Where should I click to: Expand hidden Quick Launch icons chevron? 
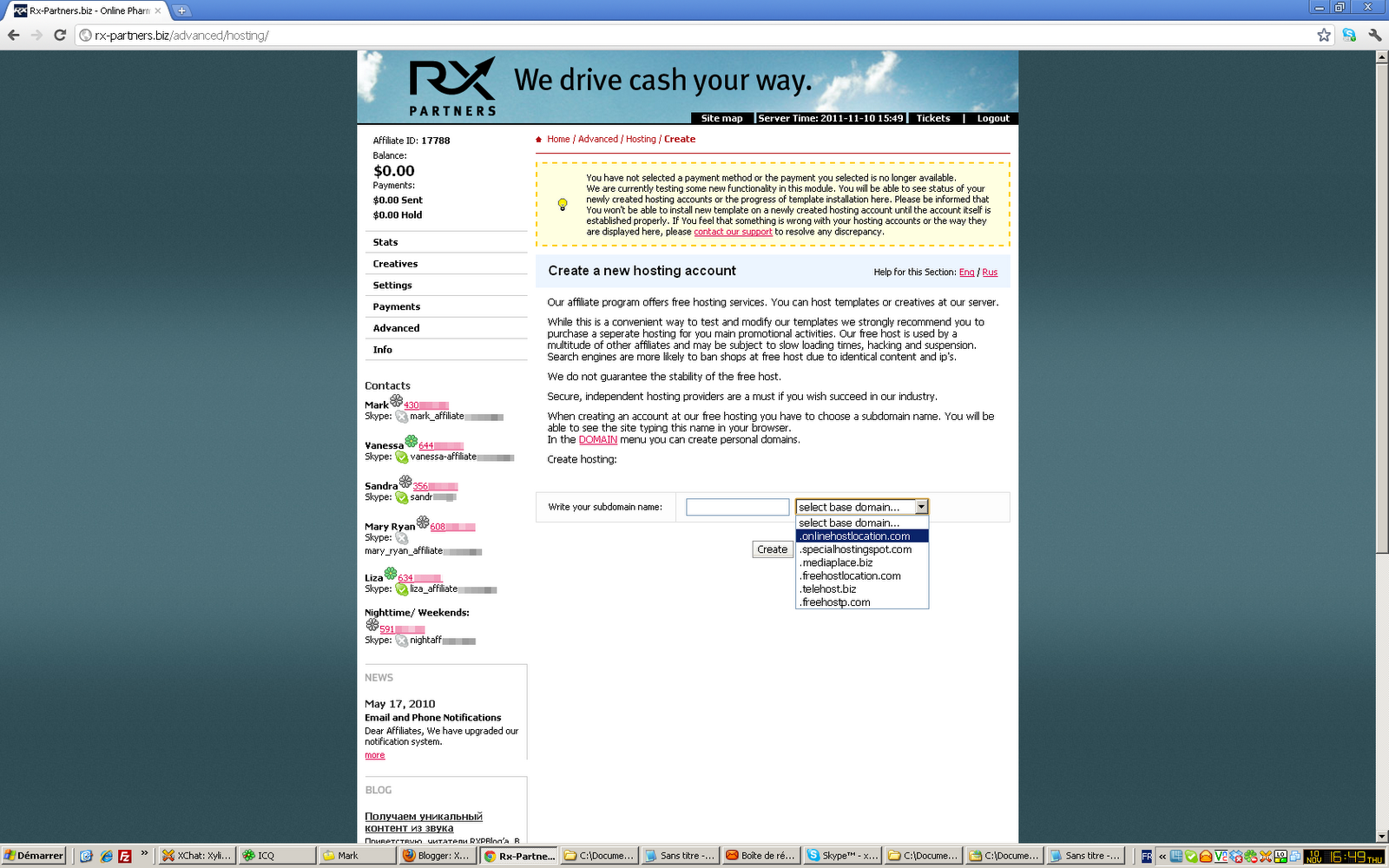pyautogui.click(x=145, y=853)
